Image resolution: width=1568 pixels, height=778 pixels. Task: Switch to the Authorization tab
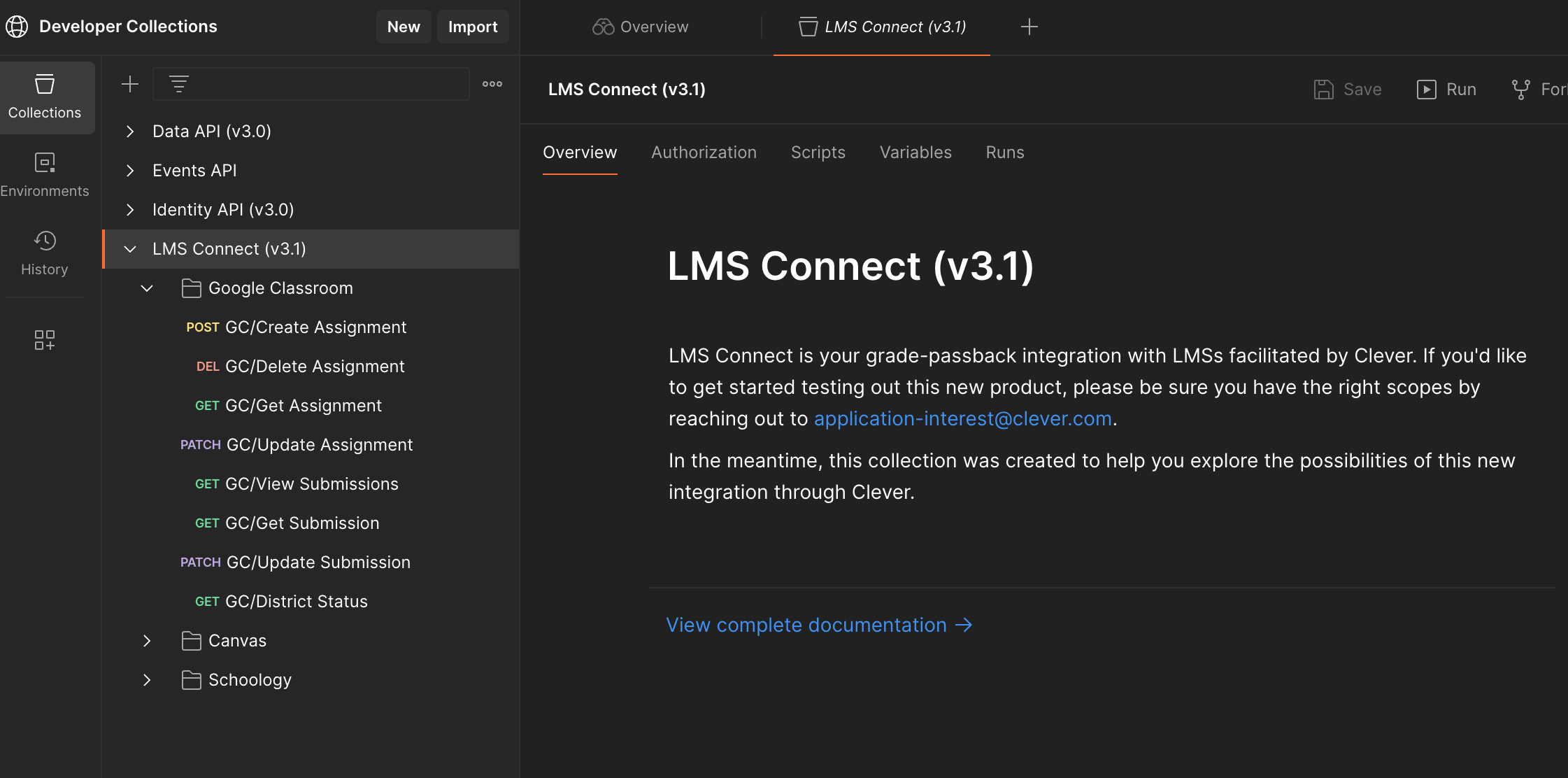click(704, 153)
